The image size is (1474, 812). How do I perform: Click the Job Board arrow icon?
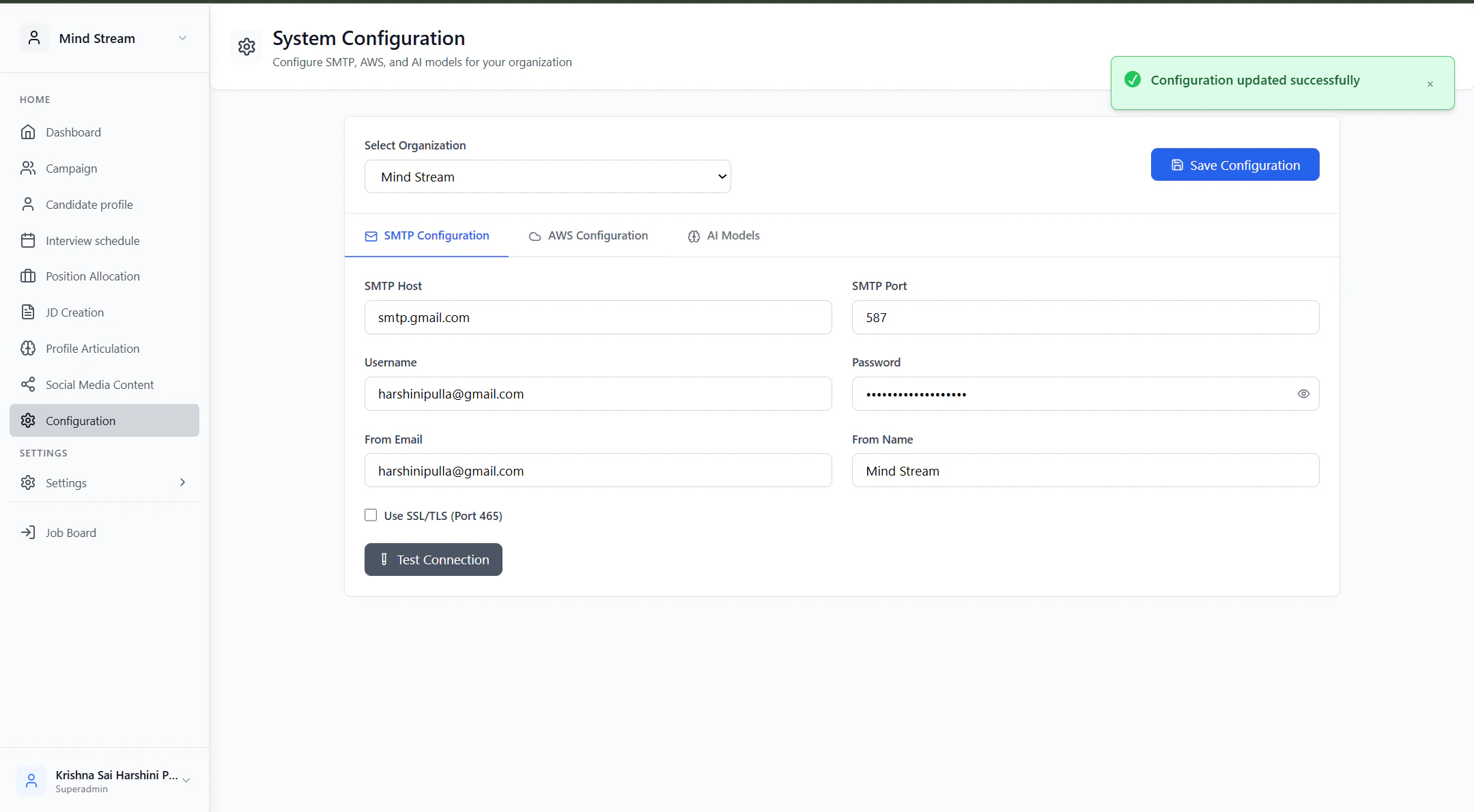click(28, 533)
